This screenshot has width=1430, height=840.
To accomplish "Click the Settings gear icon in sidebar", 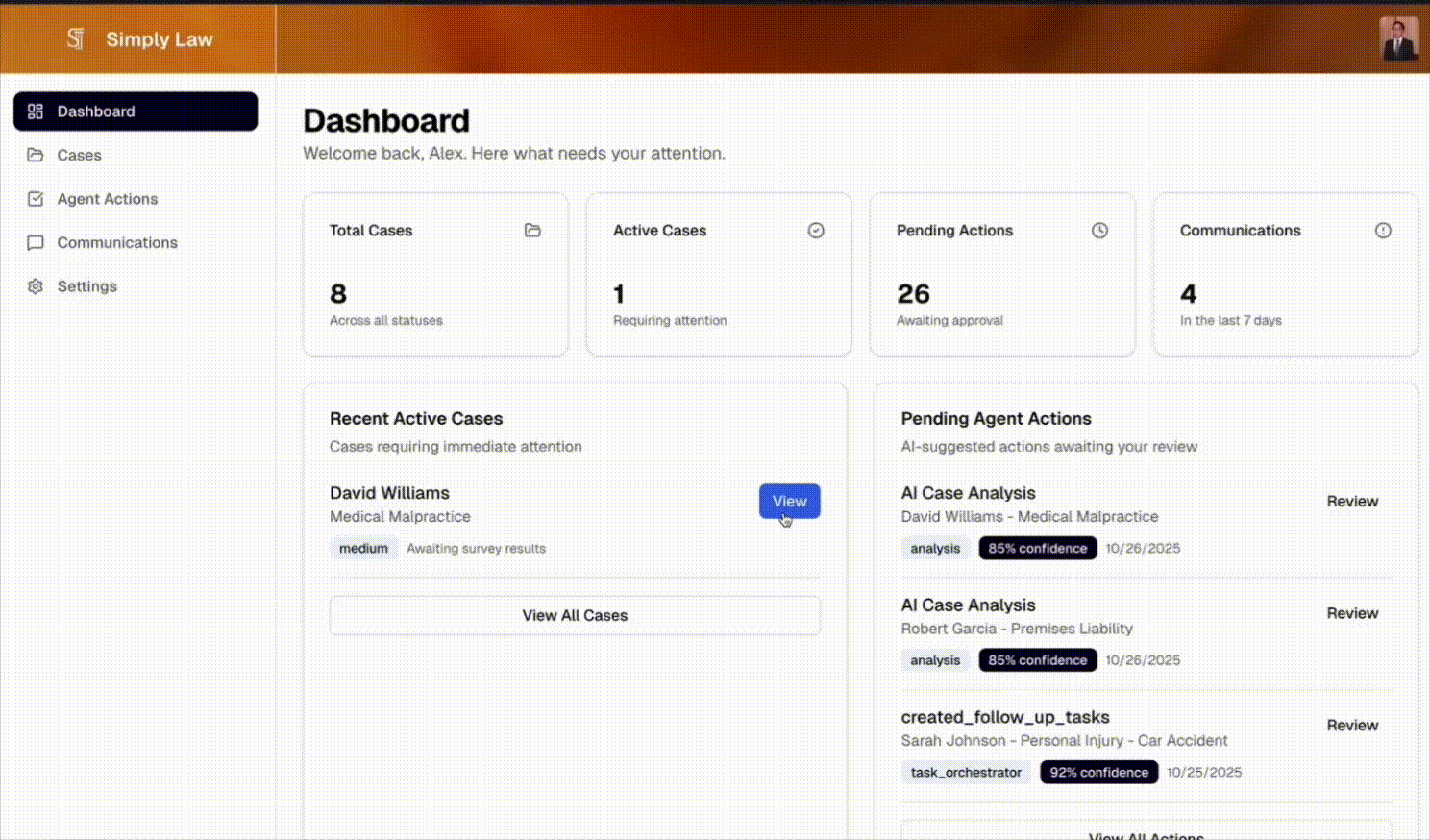I will (36, 286).
